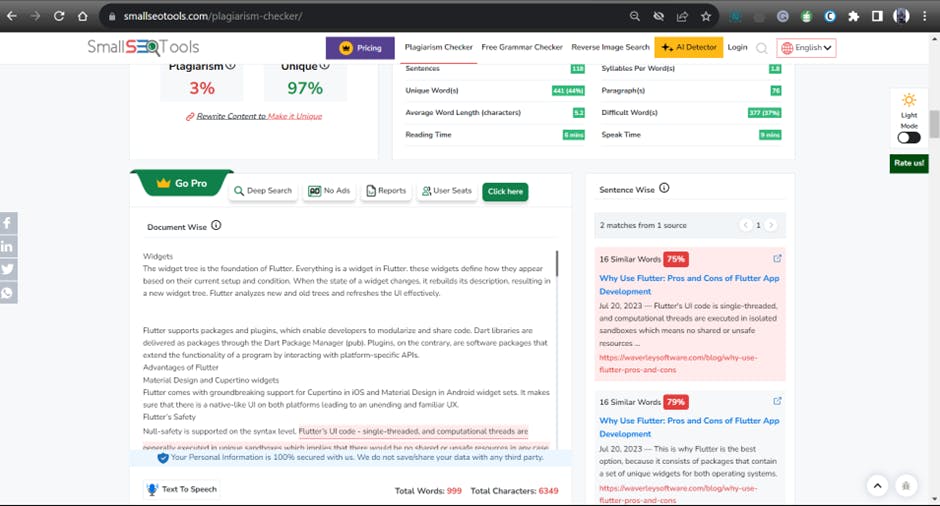The height and width of the screenshot is (506, 940).
Task: Open site search magnifier icon
Action: [x=761, y=48]
